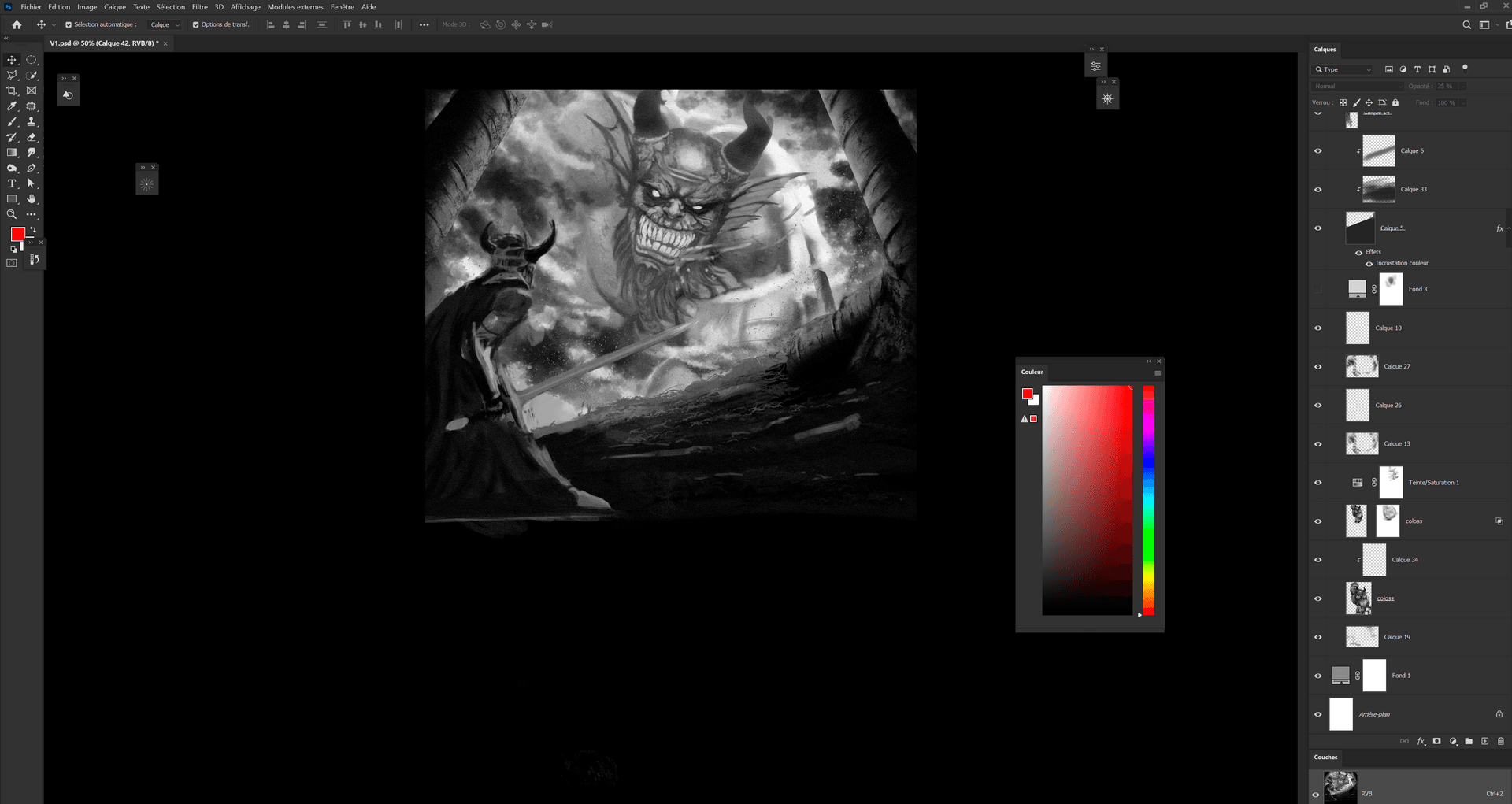The image size is (1512, 804).
Task: Click the delete layer trash icon
Action: (1500, 741)
